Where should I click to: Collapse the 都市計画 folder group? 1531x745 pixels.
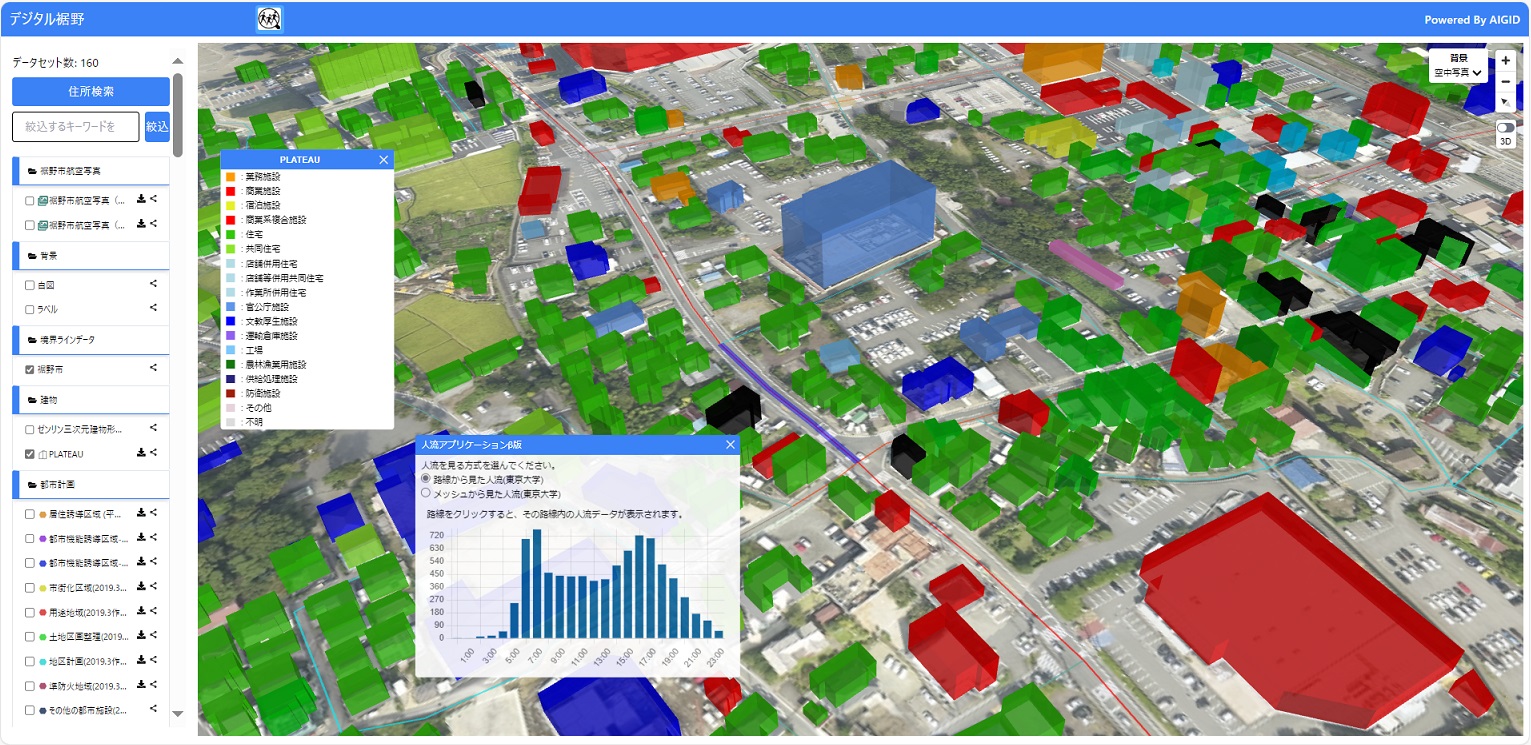(91, 485)
